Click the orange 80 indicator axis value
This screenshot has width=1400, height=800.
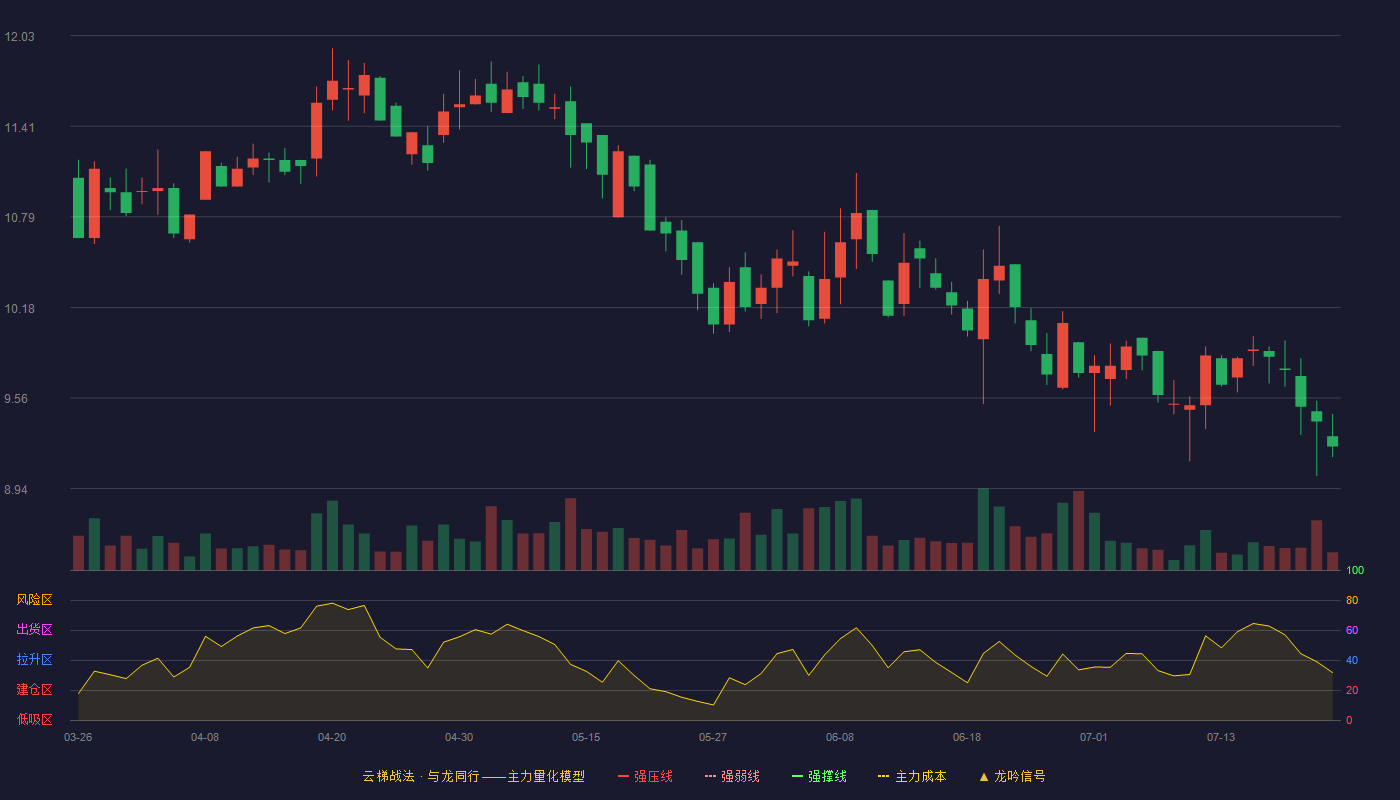[1352, 601]
